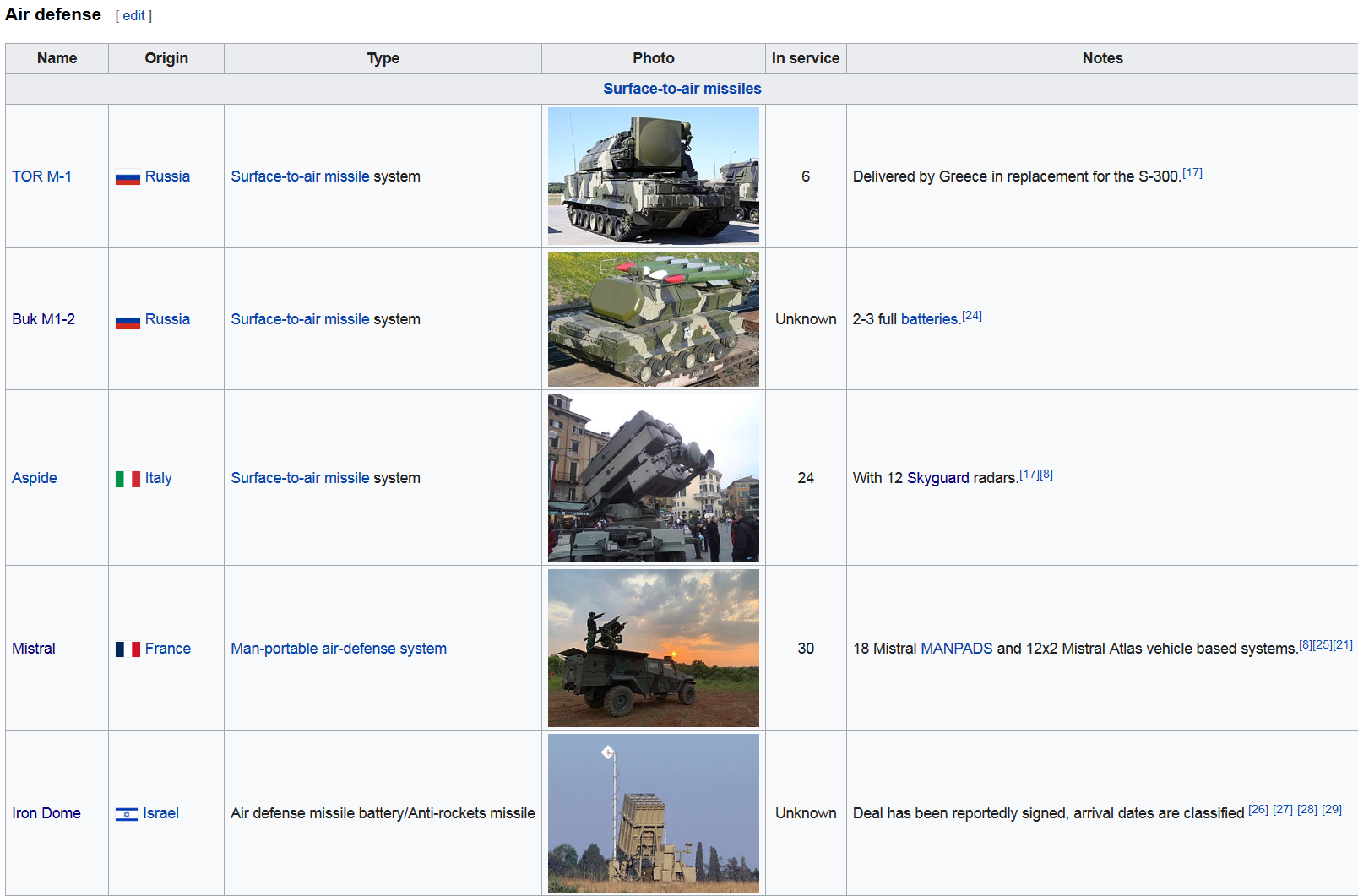Open Surface-to-air missile link in Buk M1-2 row
Image resolution: width=1358 pixels, height=896 pixels.
pyautogui.click(x=300, y=319)
